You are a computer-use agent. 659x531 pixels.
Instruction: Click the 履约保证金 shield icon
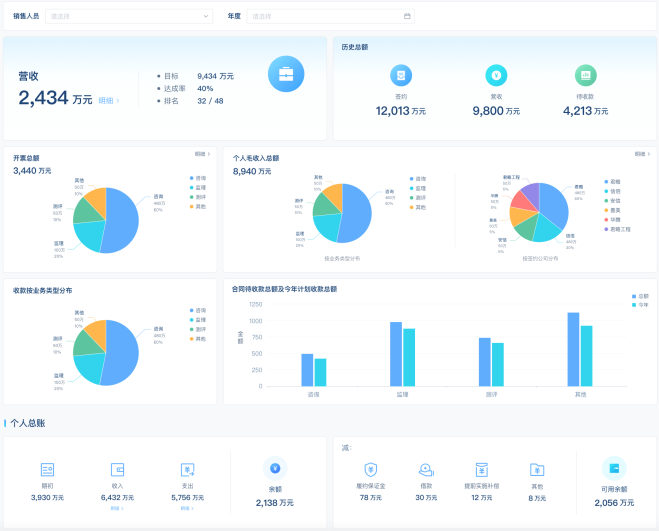click(x=370, y=470)
